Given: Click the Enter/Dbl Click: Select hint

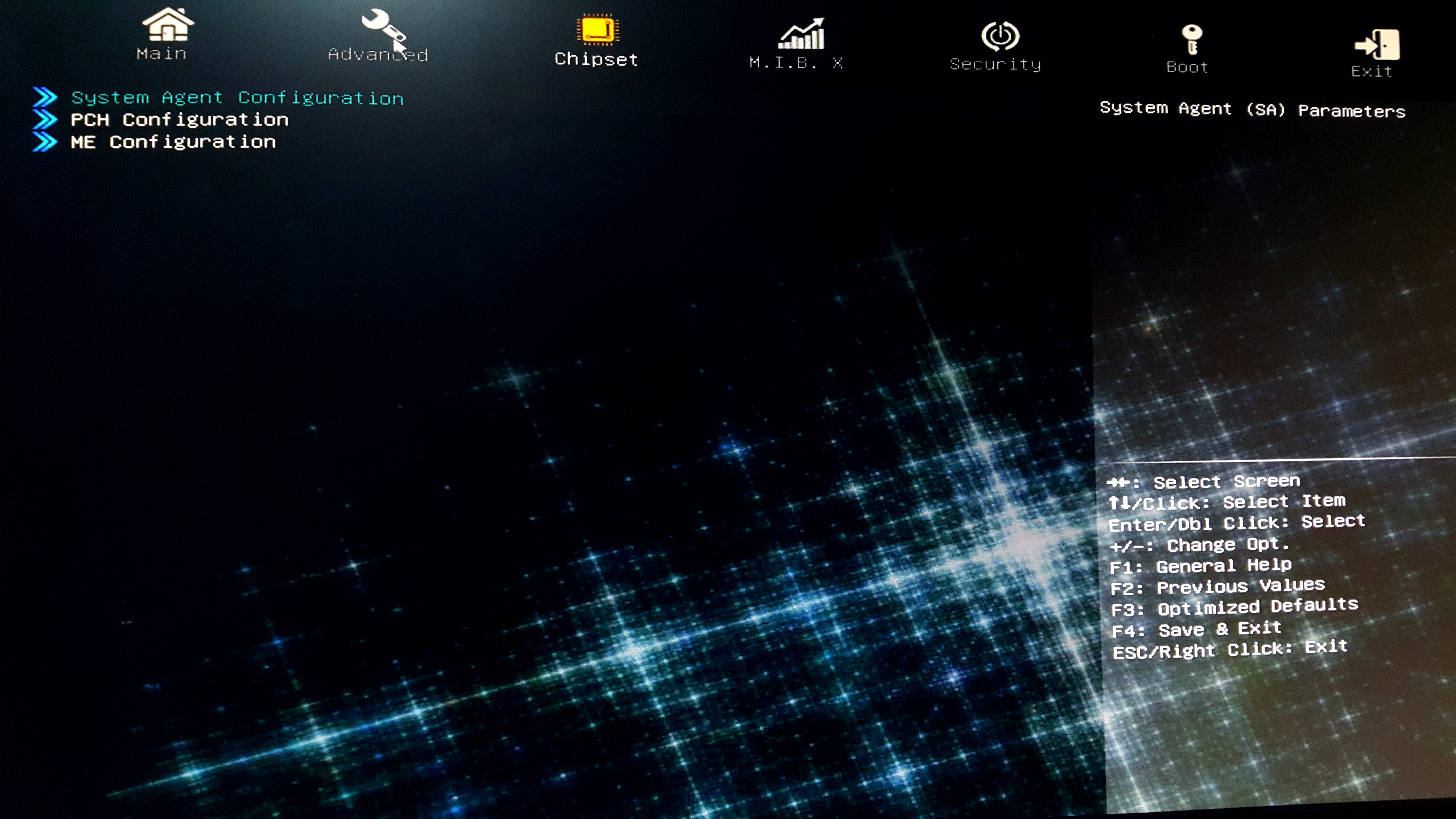Looking at the screenshot, I should coord(1237,523).
